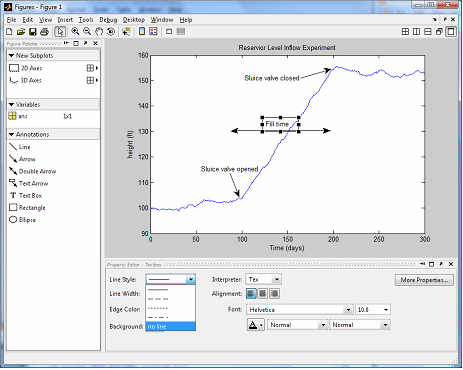
Task: Select the 'Fill time' text box in plot
Action: tap(280, 124)
